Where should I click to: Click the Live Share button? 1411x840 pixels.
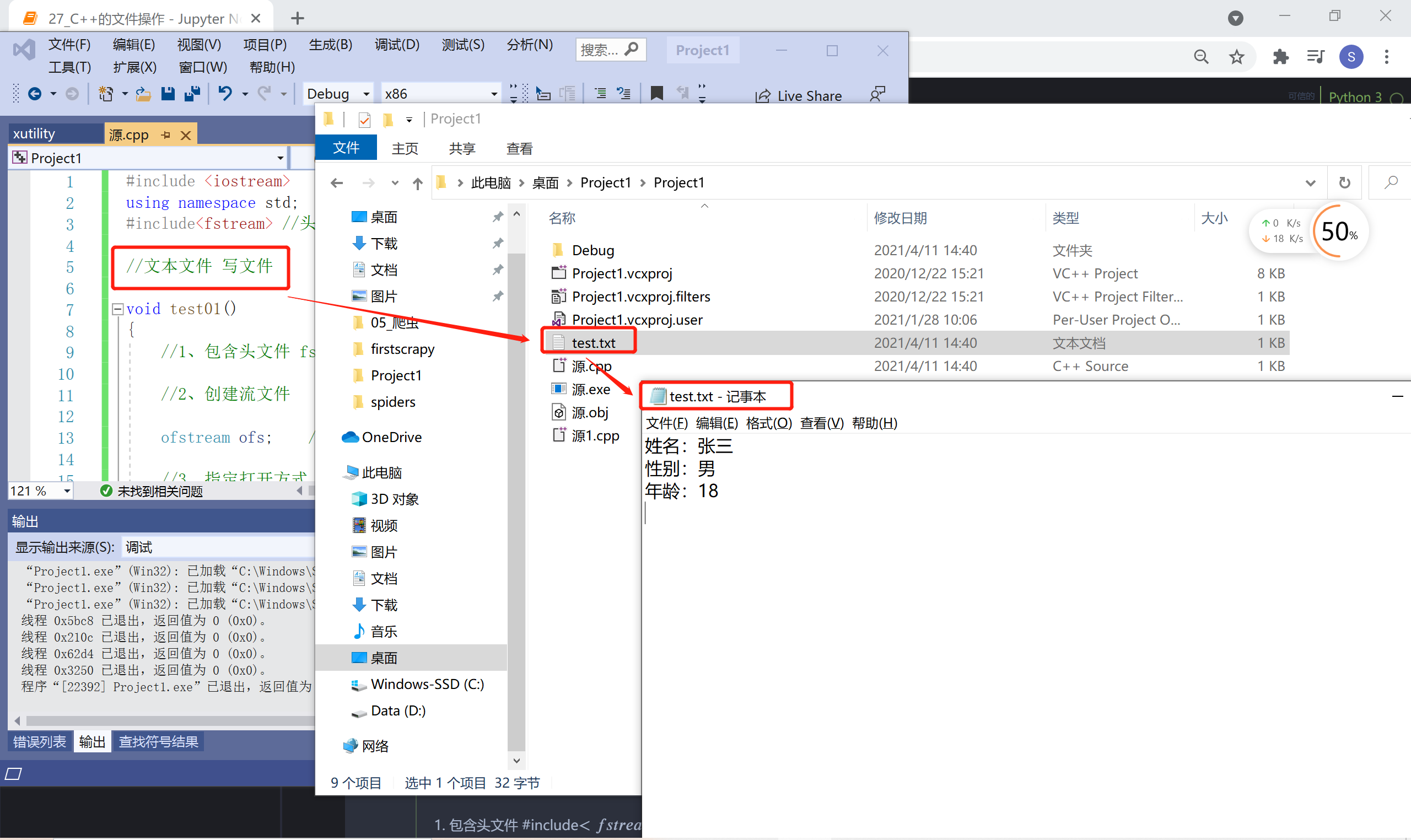(799, 96)
